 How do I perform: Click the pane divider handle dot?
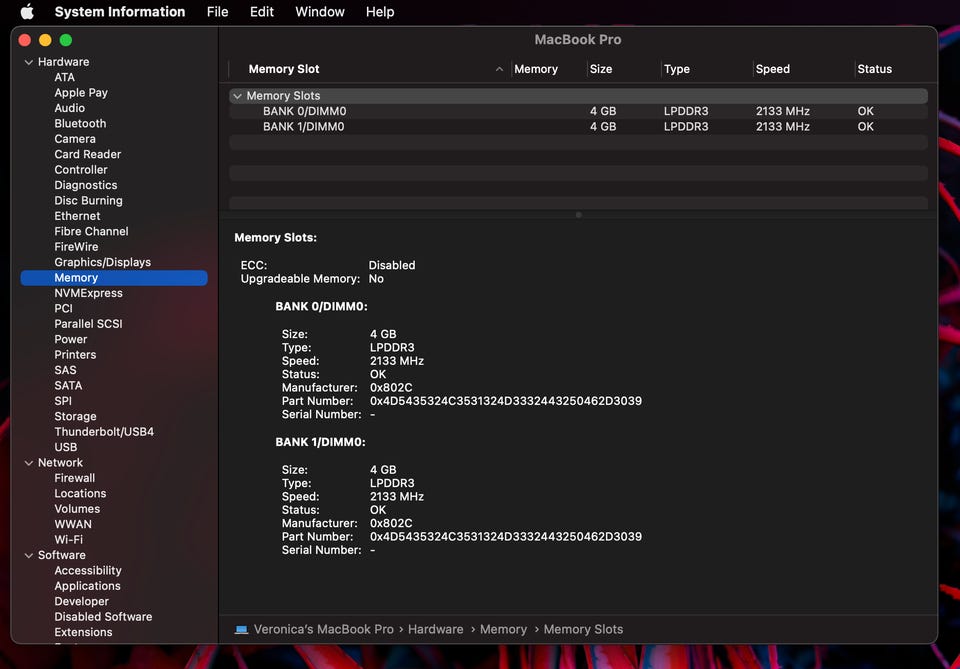pos(578,215)
